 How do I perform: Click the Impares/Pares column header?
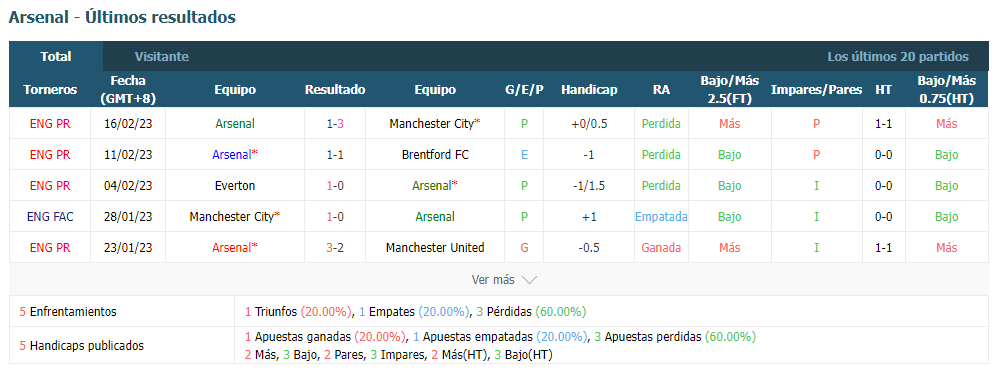coord(816,90)
